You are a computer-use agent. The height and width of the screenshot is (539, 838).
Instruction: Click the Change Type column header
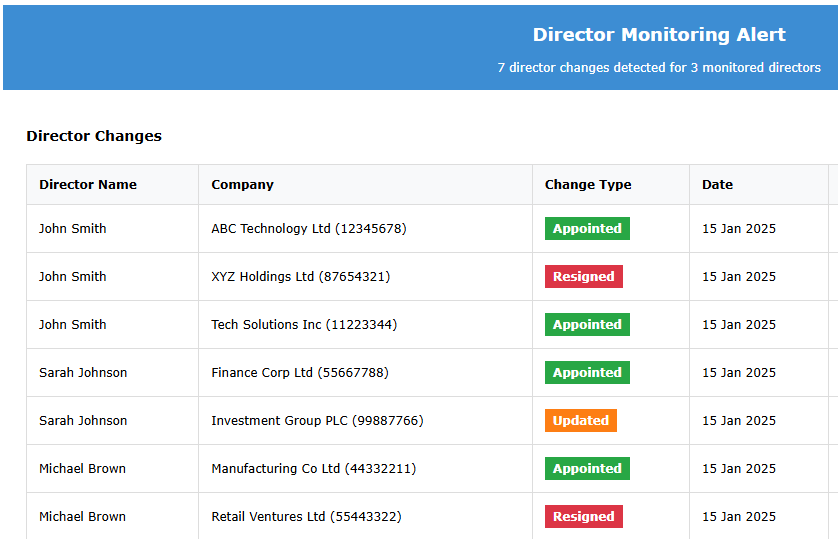(588, 185)
